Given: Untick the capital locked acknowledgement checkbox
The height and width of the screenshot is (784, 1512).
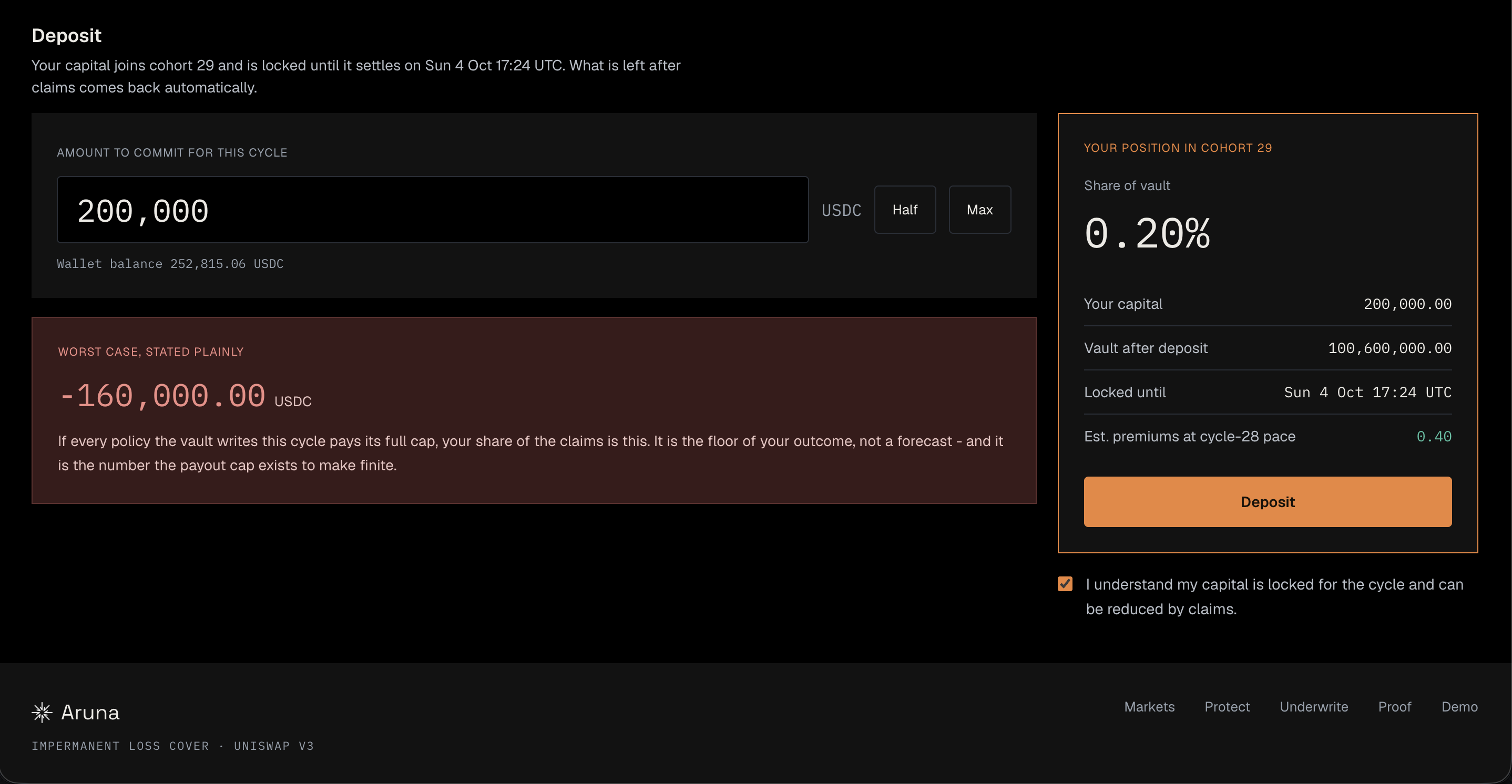Looking at the screenshot, I should coord(1065,584).
